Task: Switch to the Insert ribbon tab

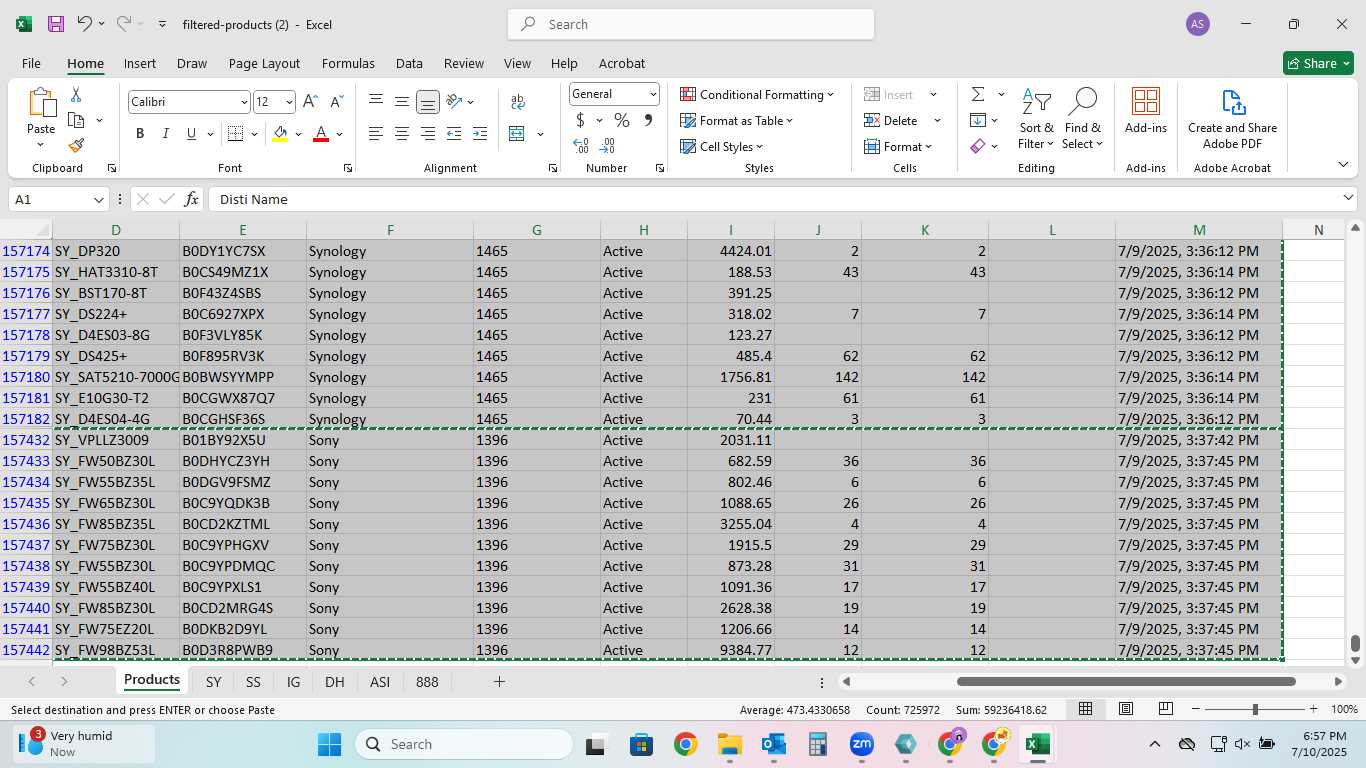Action: tap(140, 63)
